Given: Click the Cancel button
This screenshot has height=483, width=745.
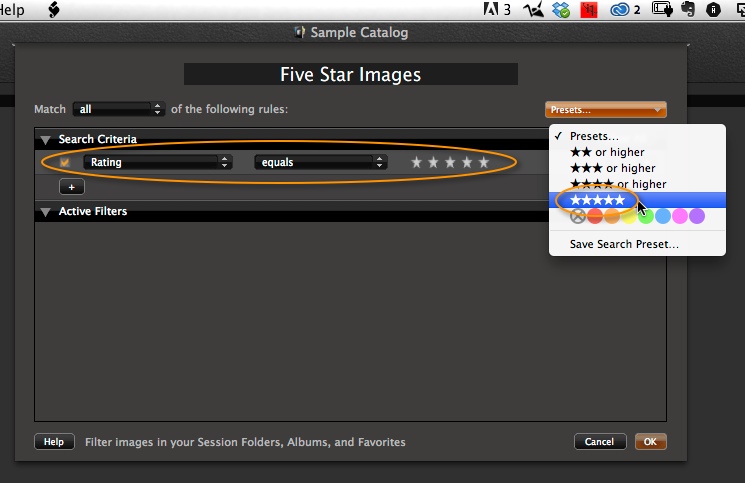Looking at the screenshot, I should click(600, 442).
